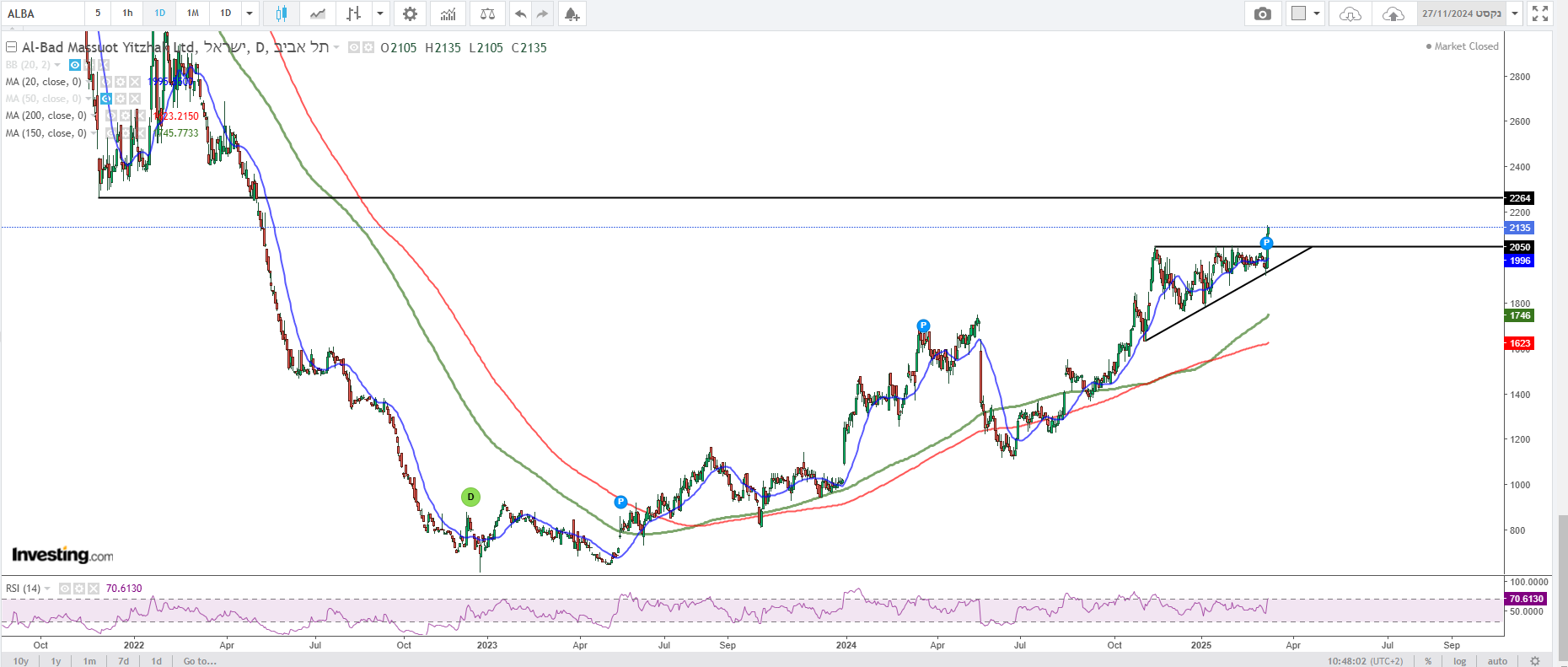The height and width of the screenshot is (667, 1568).
Task: Select the layout color square swatch
Action: tap(1298, 13)
